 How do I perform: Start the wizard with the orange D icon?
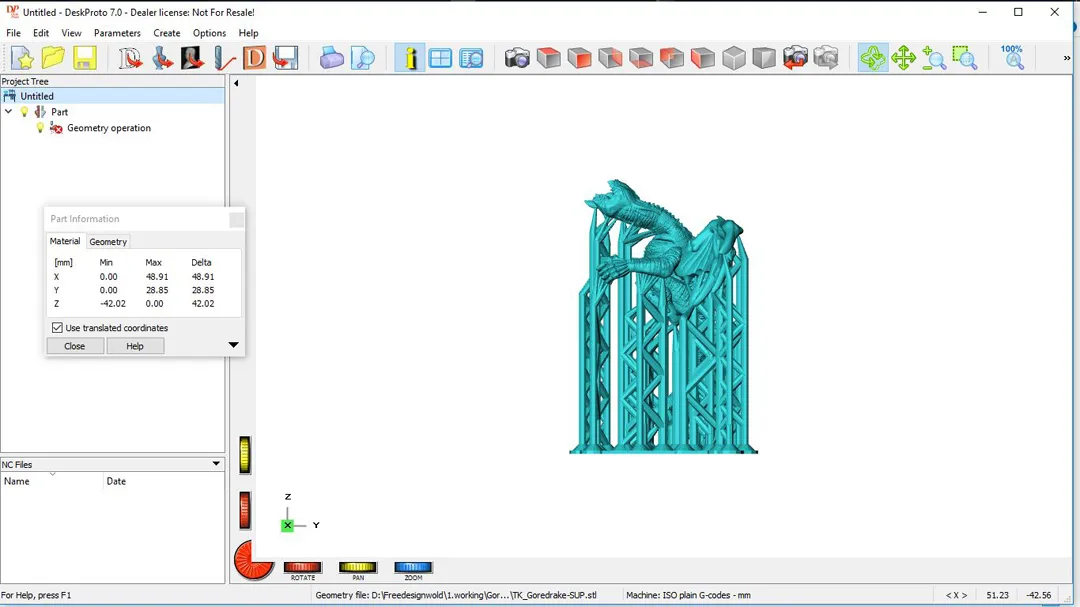(254, 58)
